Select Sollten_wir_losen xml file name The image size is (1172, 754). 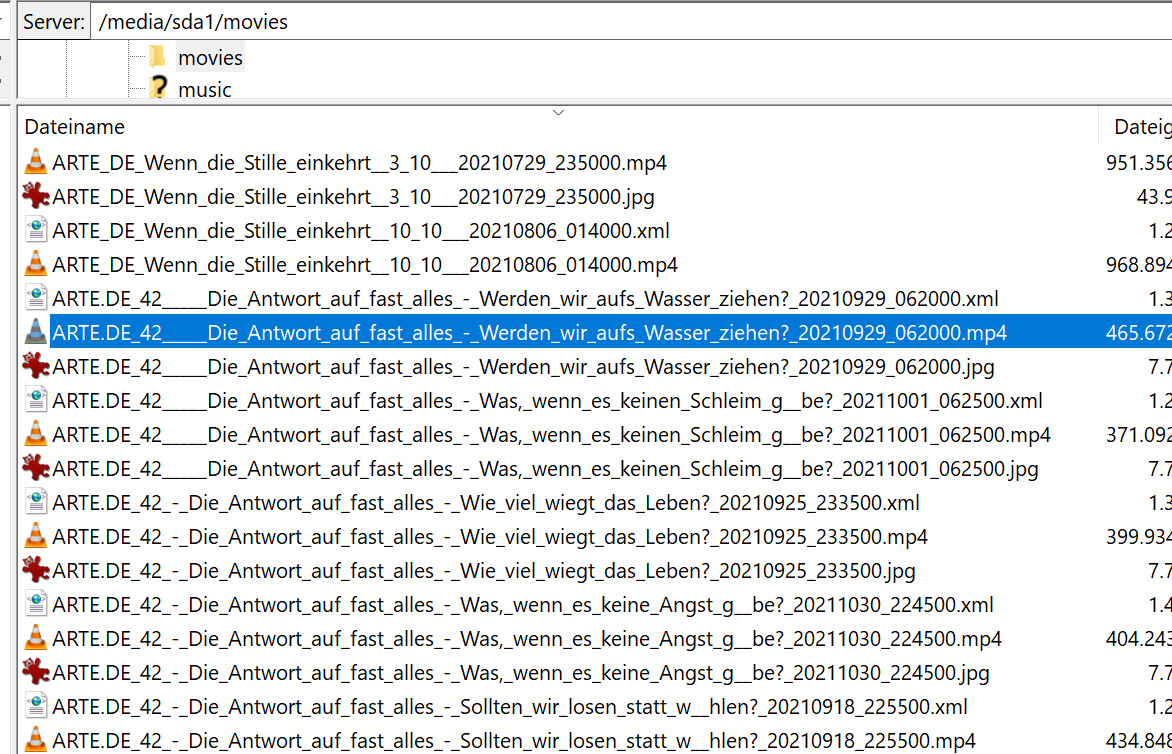coord(510,706)
